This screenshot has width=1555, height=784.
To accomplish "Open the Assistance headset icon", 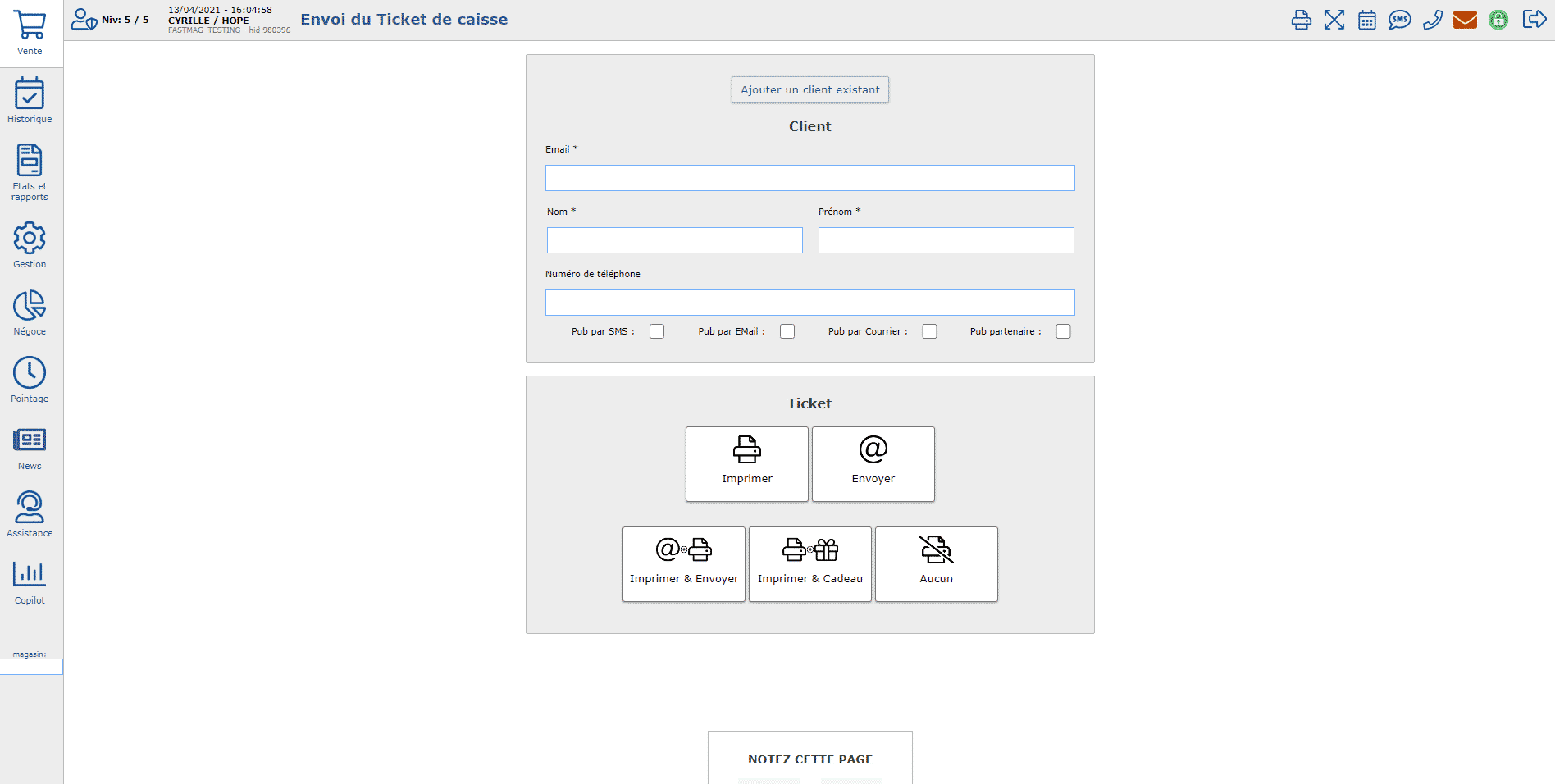I will click(x=30, y=508).
